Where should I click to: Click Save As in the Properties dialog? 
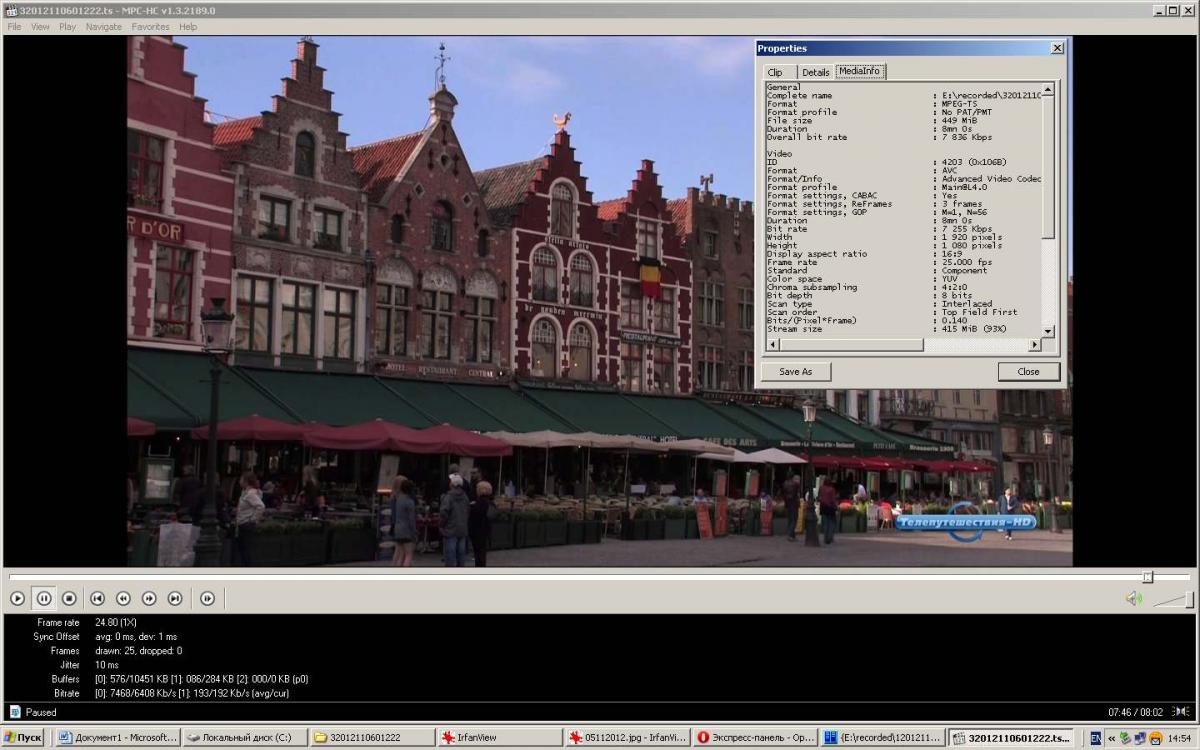795,371
